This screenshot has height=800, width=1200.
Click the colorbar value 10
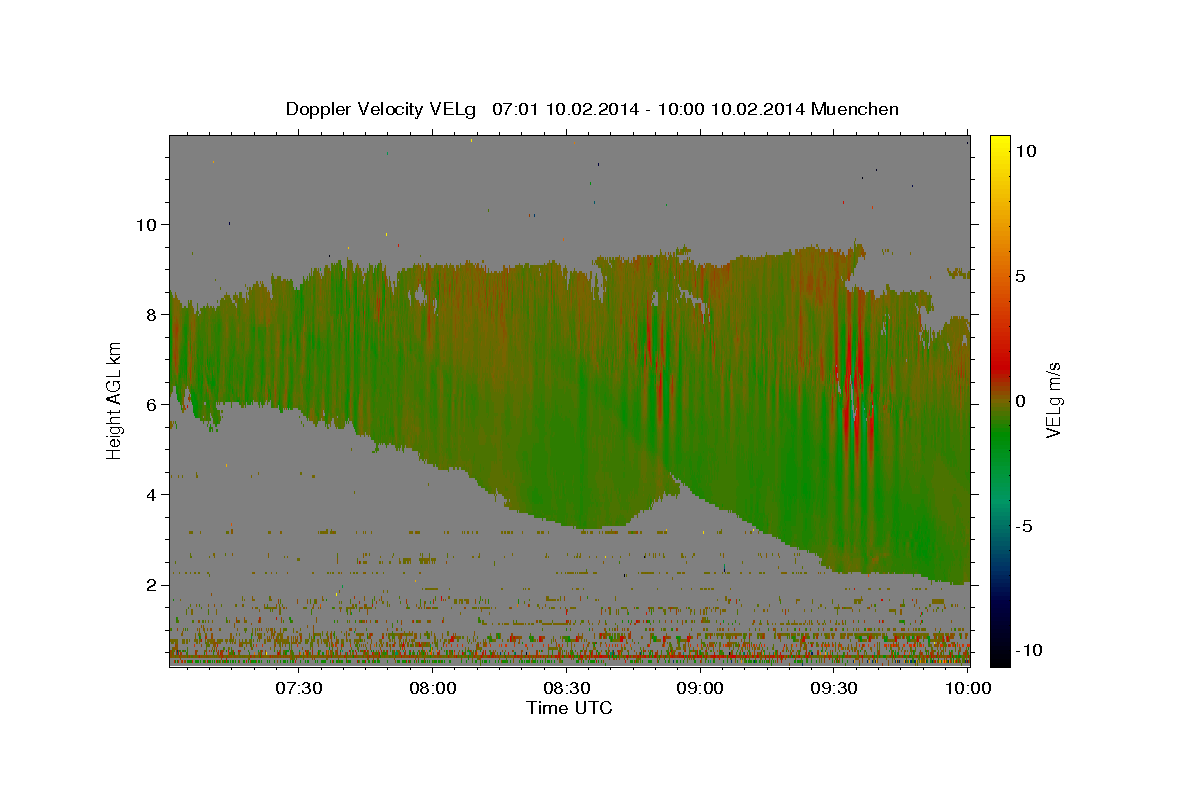(x=1026, y=150)
